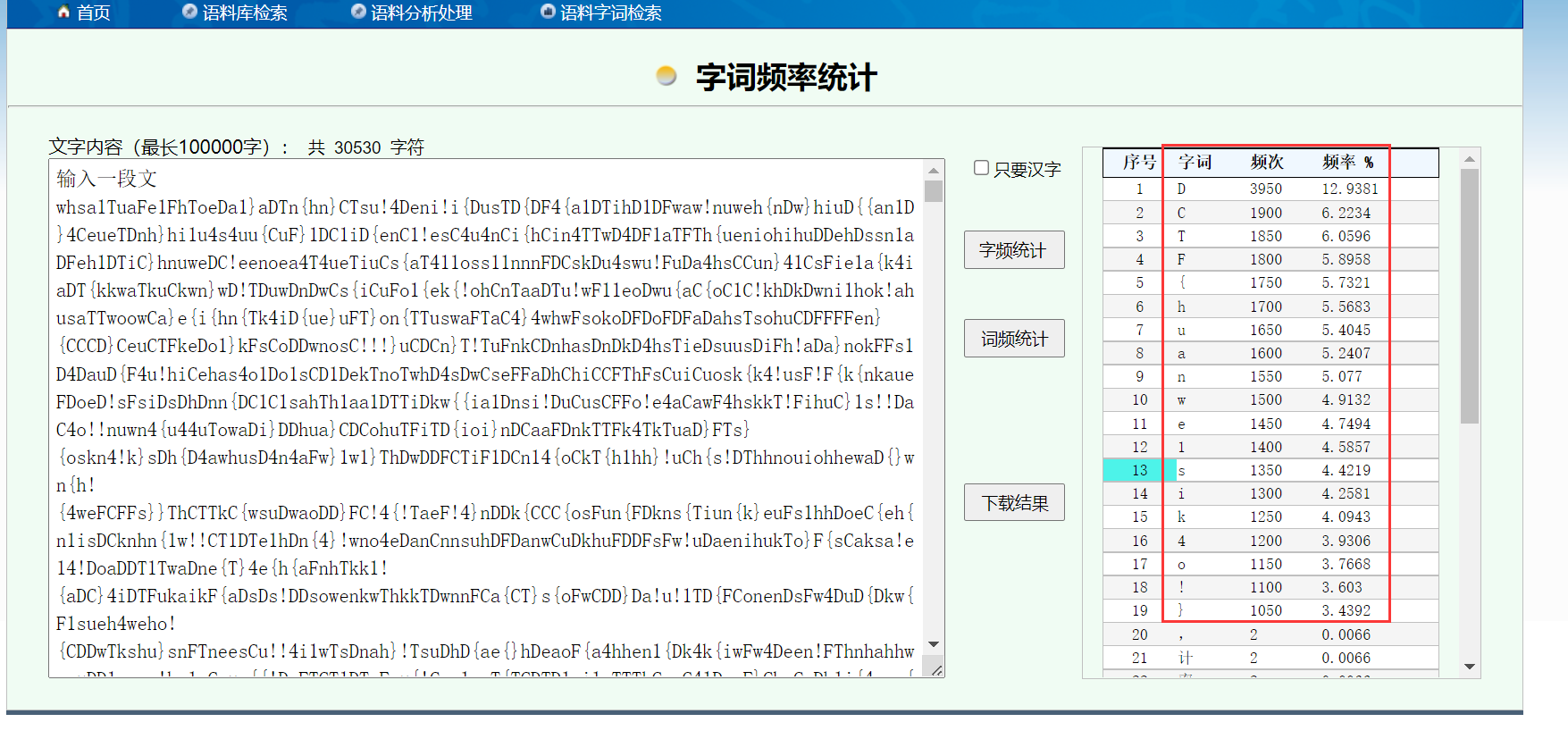
Task: Click the results table scrollbar up arrow
Action: pos(1470,159)
